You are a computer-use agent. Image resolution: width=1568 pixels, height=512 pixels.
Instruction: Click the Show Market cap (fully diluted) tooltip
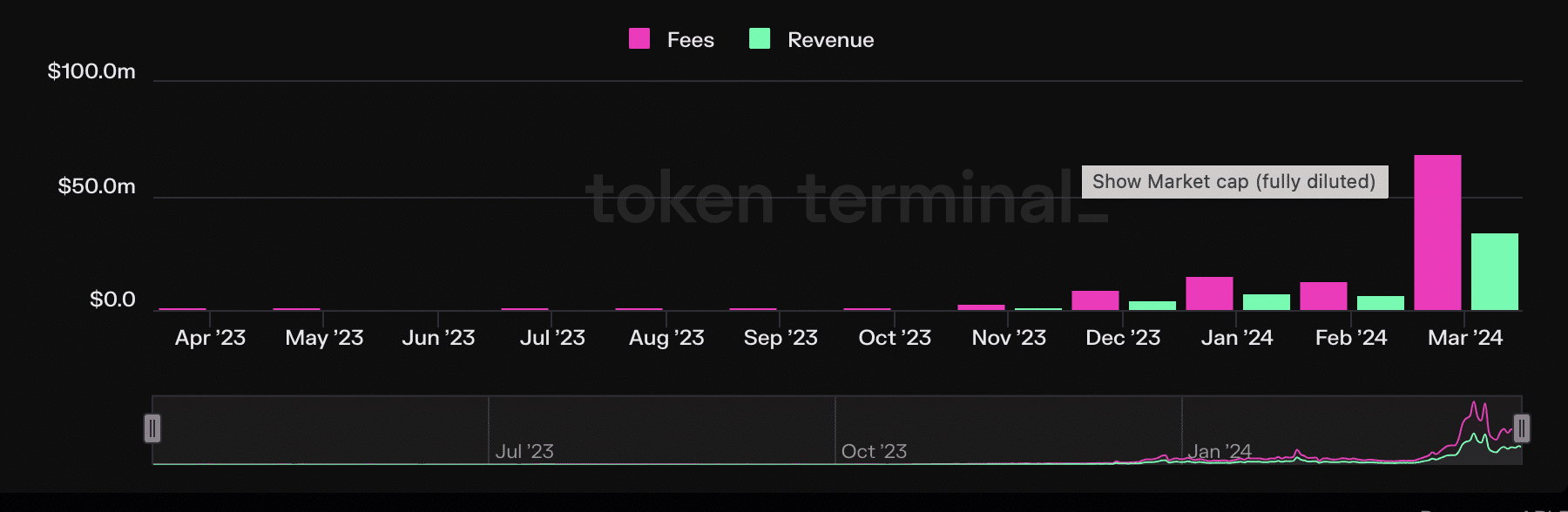click(1233, 181)
